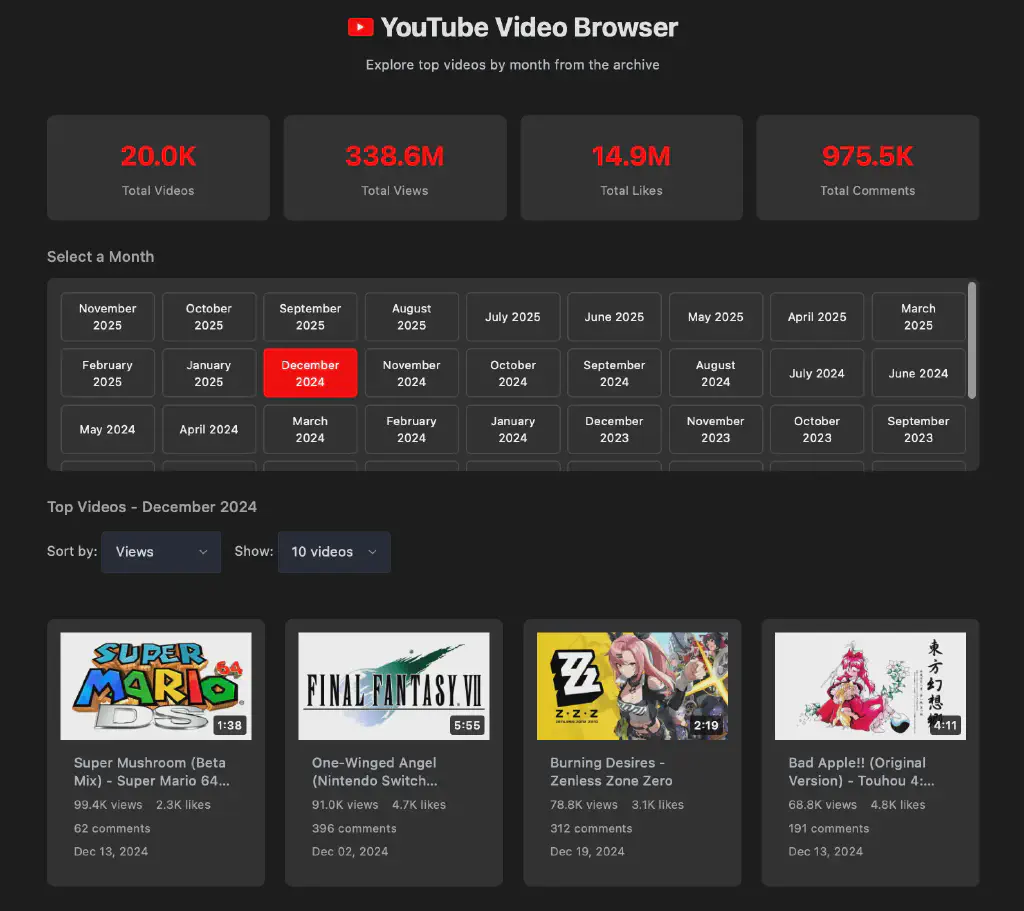1024x911 pixels.
Task: Click the One-Winged Angel video thumbnail
Action: click(393, 686)
